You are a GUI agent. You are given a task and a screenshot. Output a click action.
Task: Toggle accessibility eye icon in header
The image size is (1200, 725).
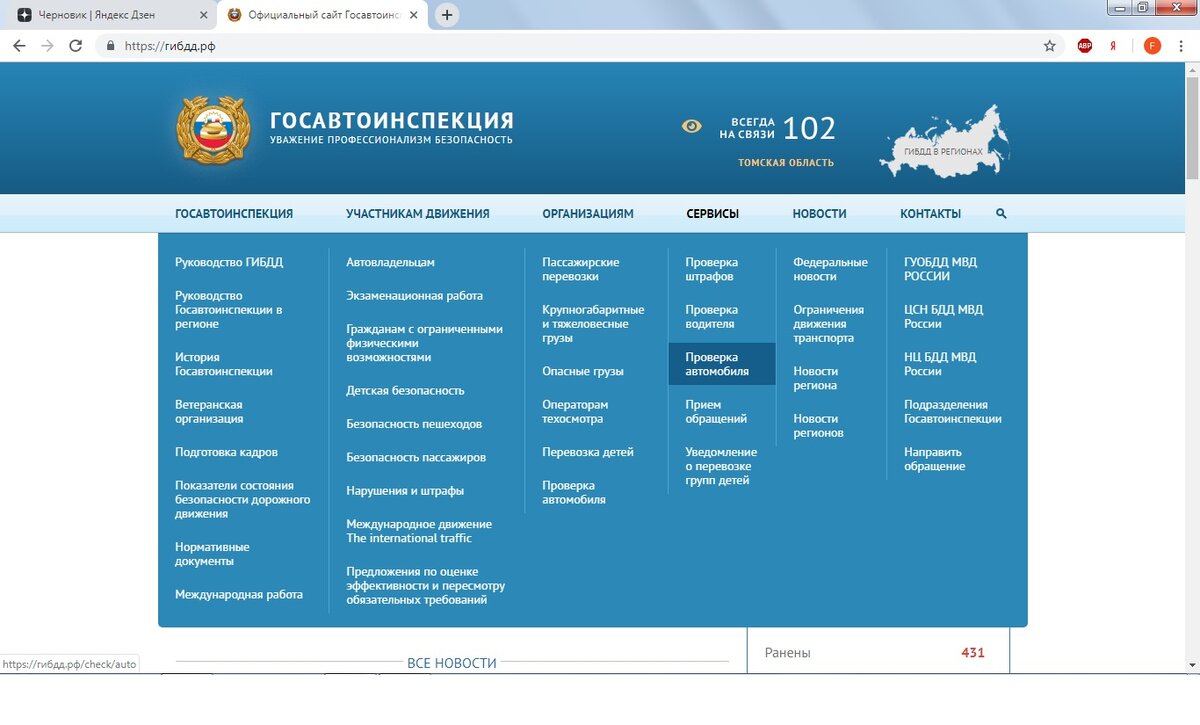pyautogui.click(x=691, y=126)
